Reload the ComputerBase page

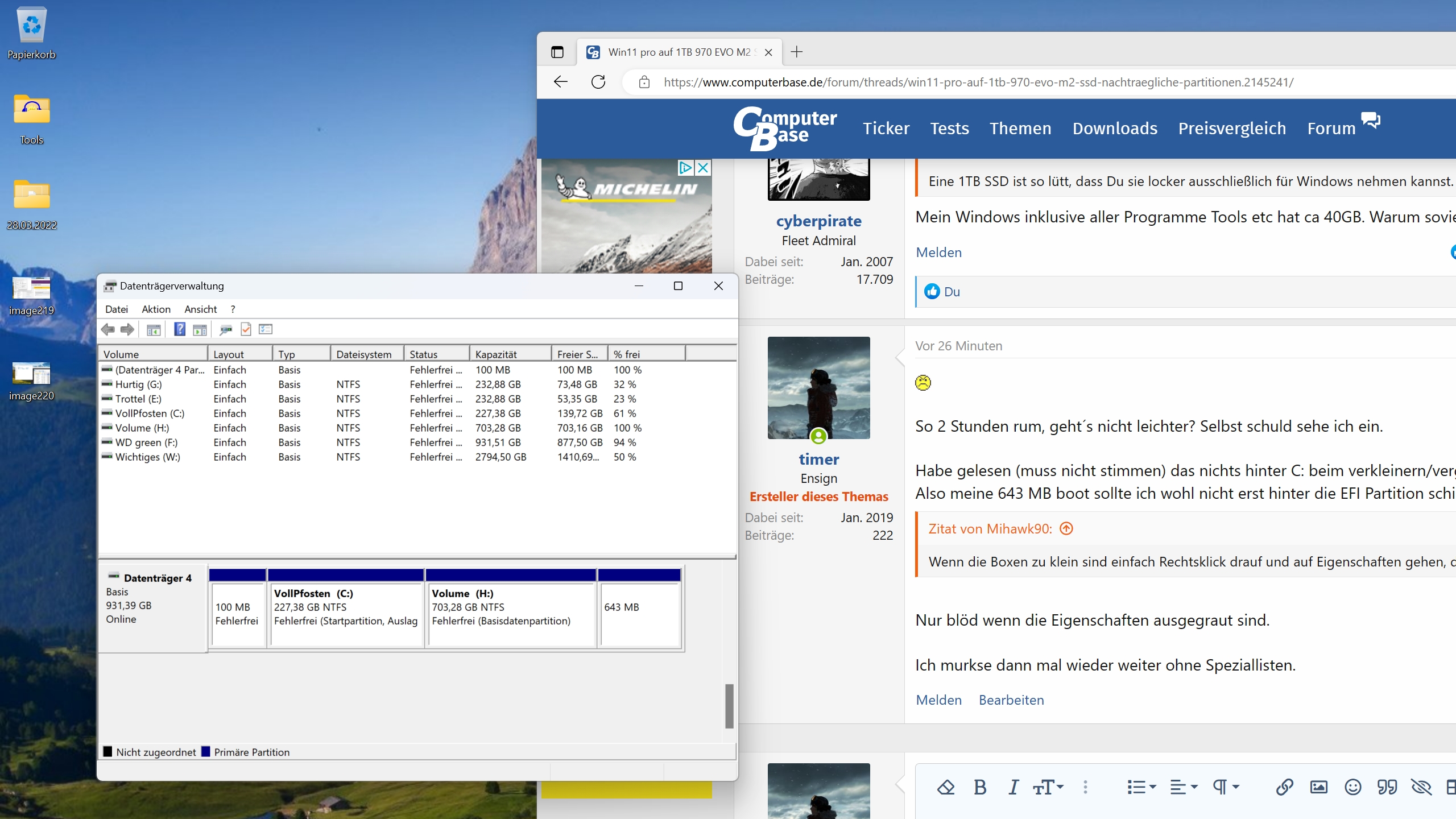coord(598,82)
